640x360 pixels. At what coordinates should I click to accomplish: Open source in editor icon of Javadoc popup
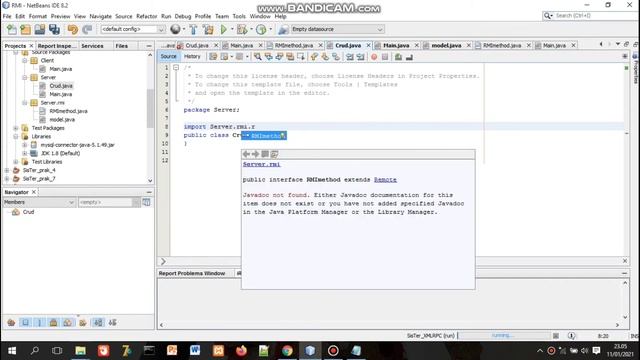pyautogui.click(x=274, y=154)
